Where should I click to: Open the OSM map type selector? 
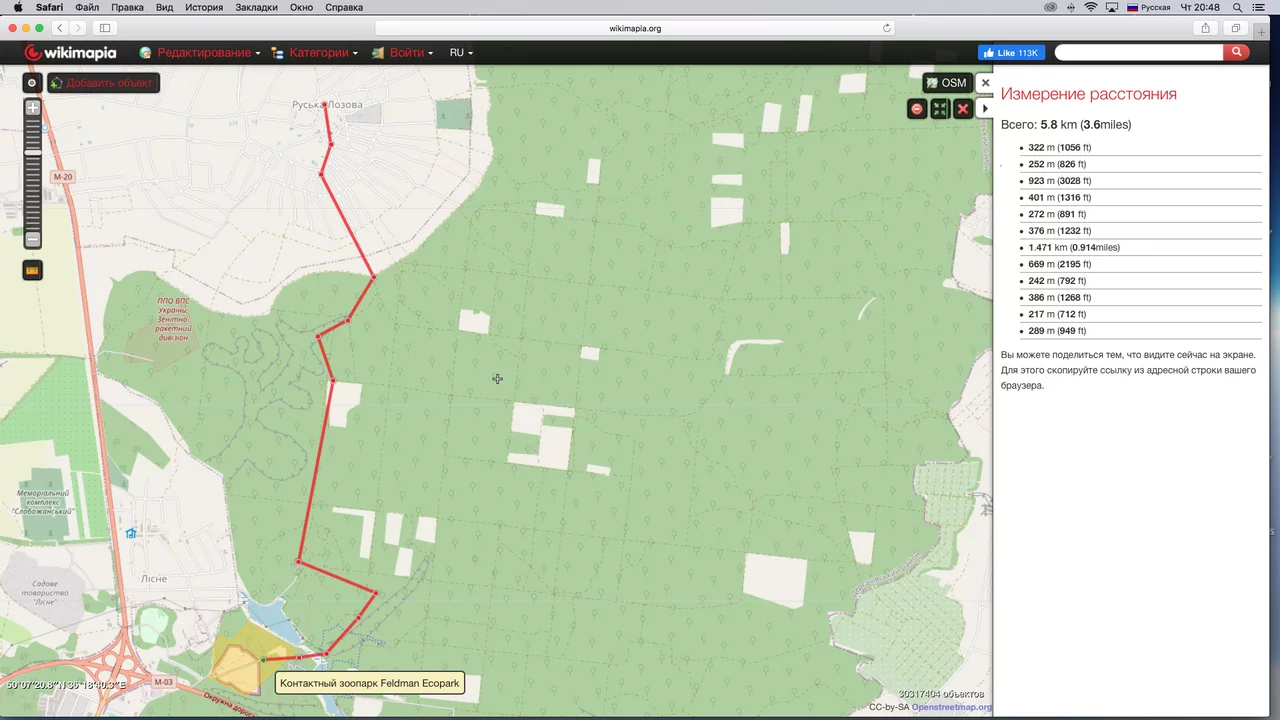click(946, 83)
